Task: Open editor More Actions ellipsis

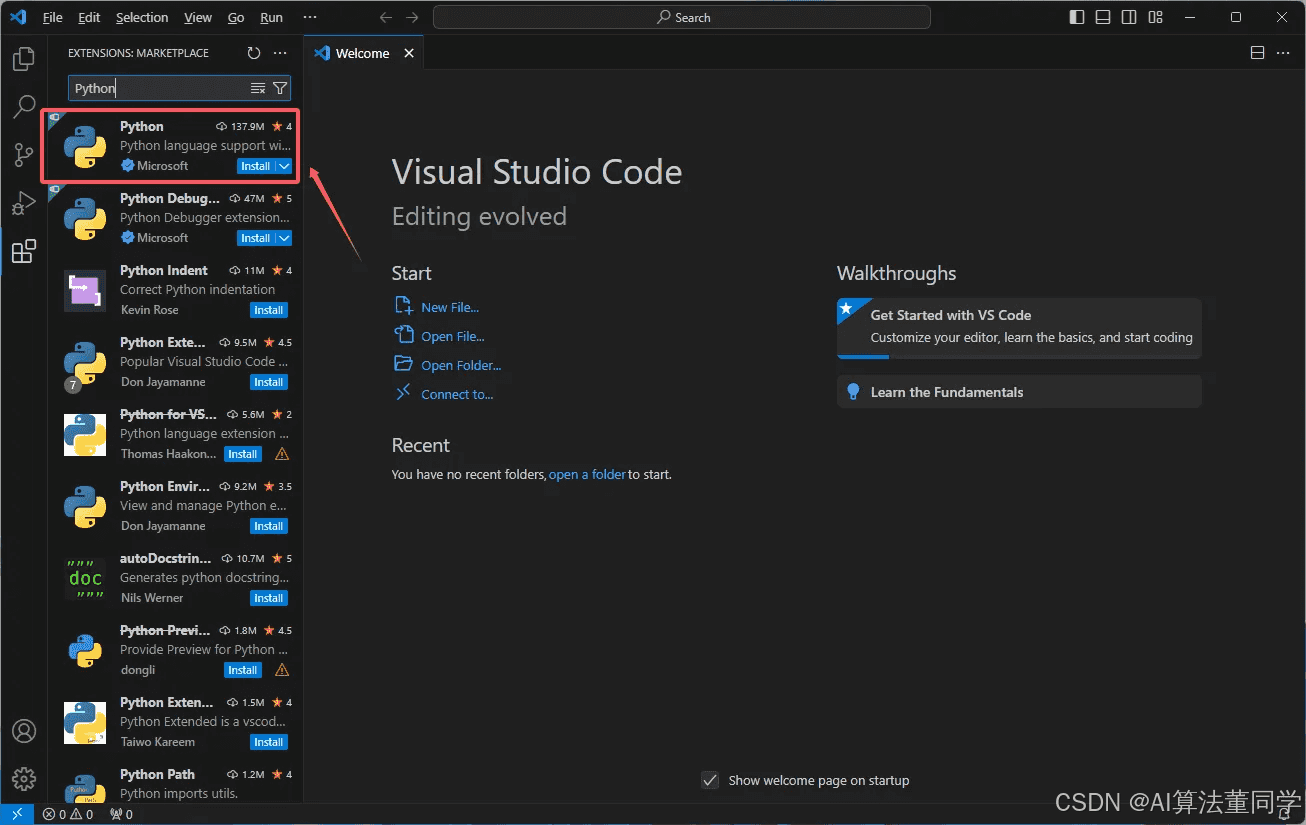Action: click(1283, 53)
